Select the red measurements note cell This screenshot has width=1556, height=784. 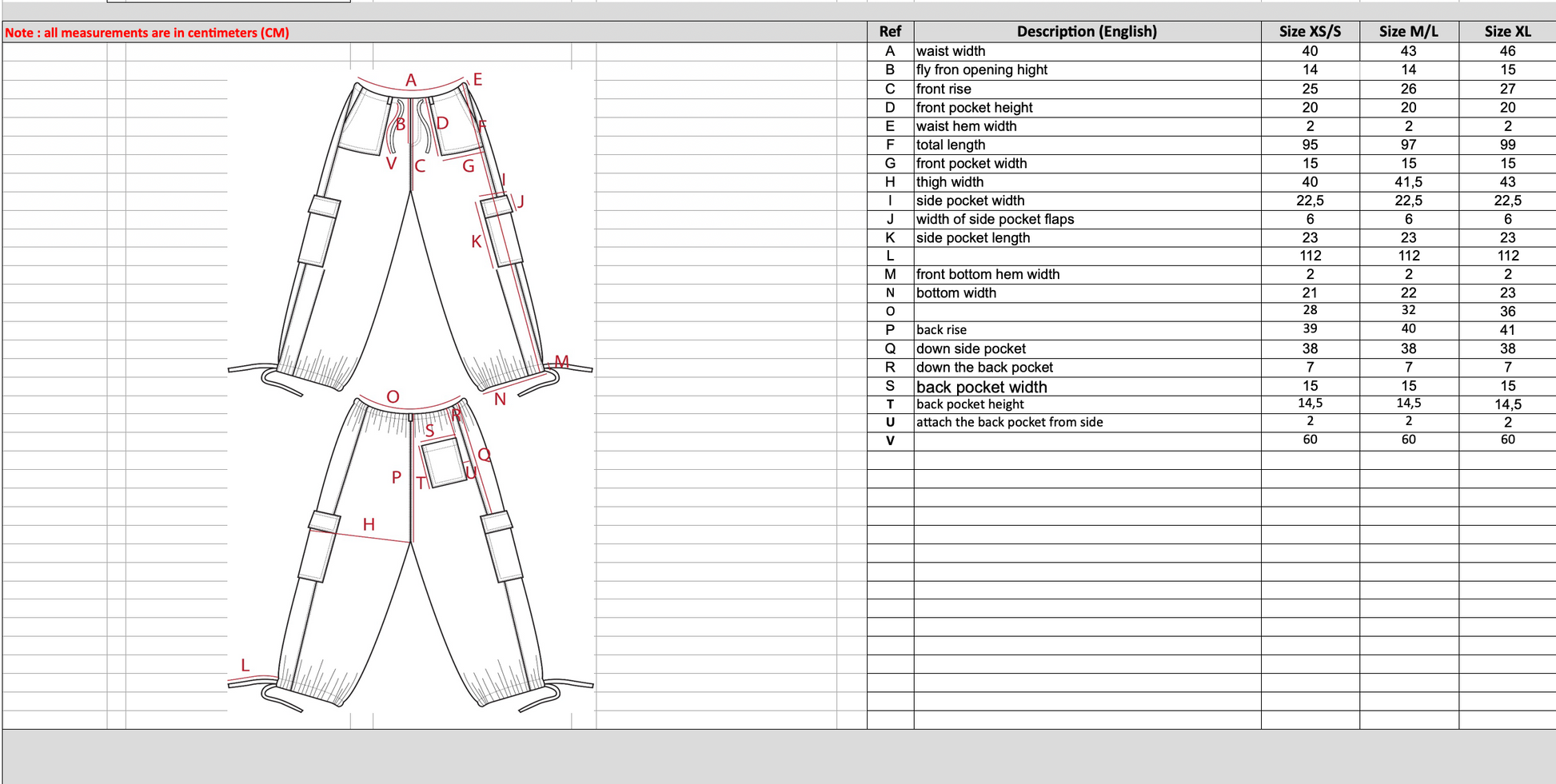click(147, 33)
